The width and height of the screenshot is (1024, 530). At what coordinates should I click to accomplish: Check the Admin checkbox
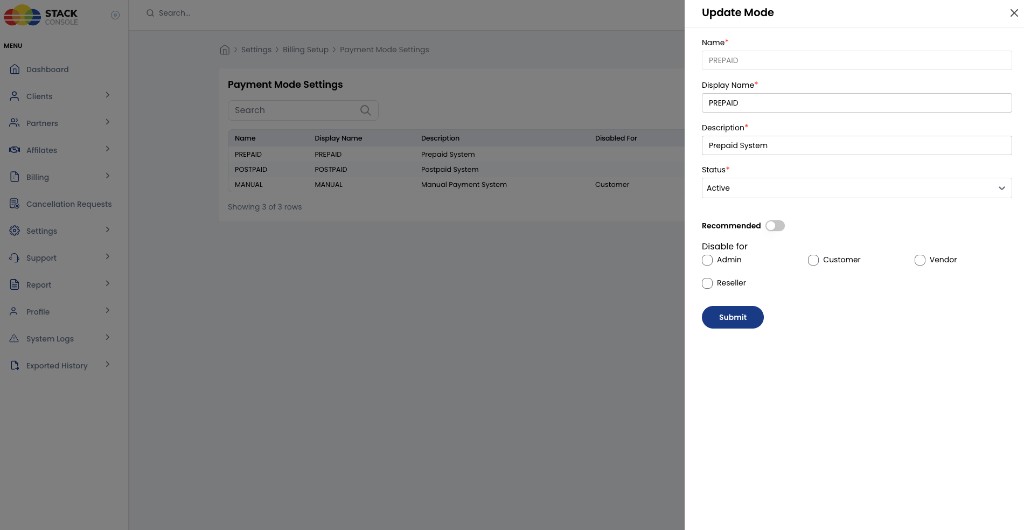(707, 260)
